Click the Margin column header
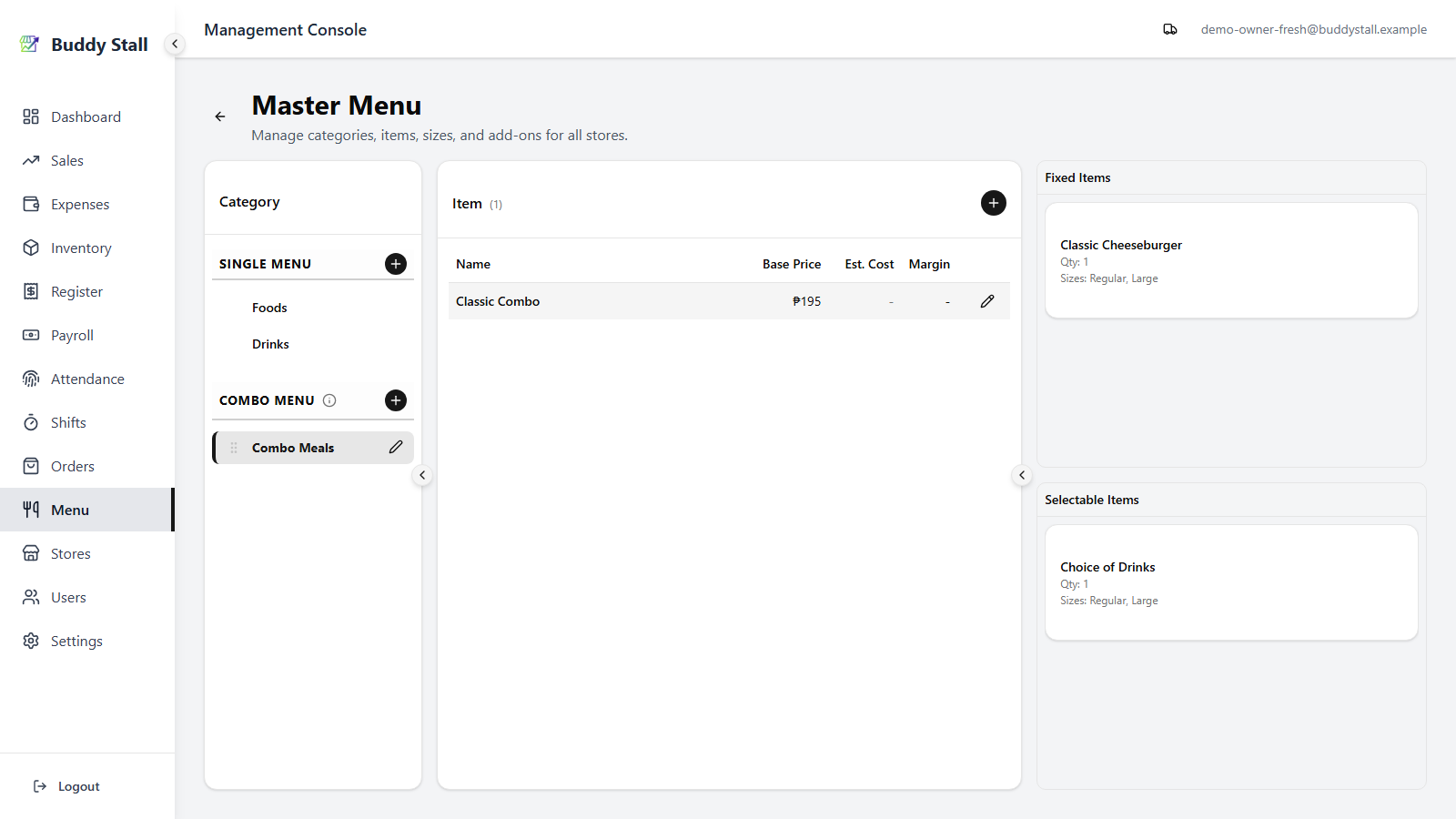 [x=929, y=264]
